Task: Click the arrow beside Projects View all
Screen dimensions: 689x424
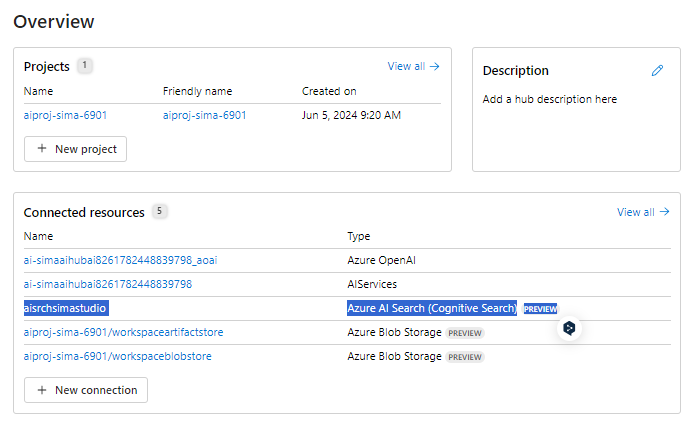Action: pos(435,66)
